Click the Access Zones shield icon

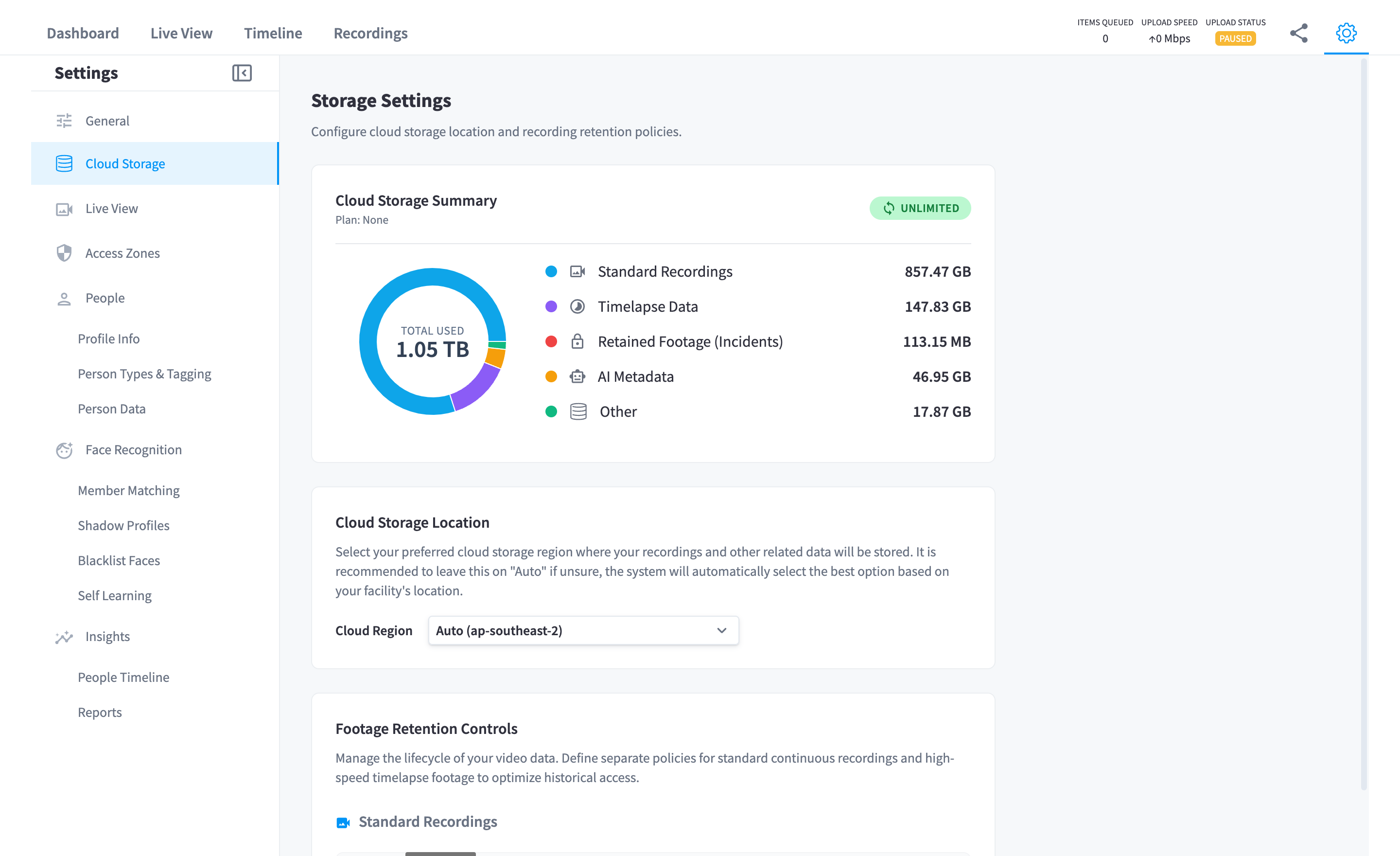[64, 253]
